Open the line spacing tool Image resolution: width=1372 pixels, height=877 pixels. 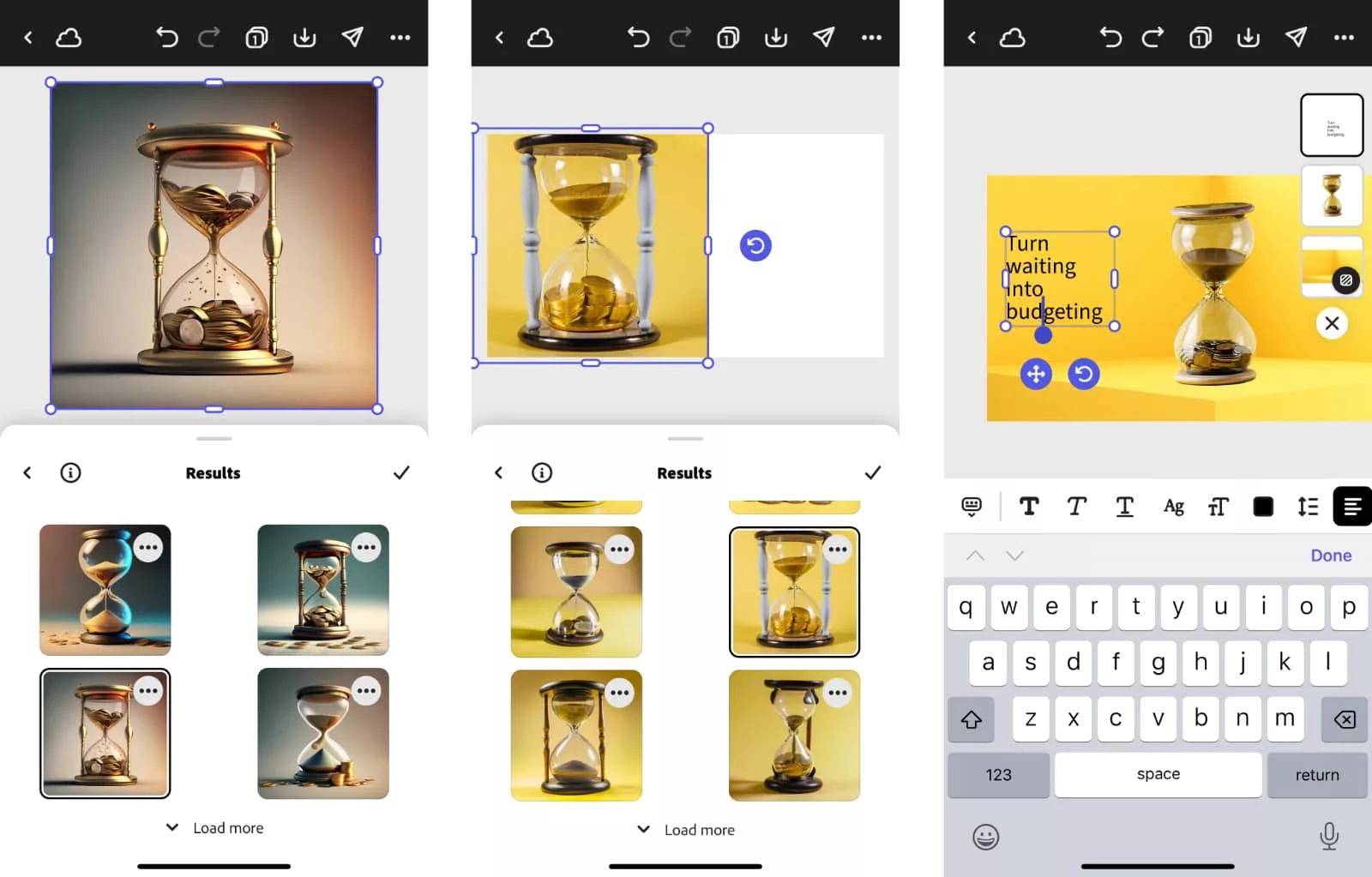point(1308,507)
